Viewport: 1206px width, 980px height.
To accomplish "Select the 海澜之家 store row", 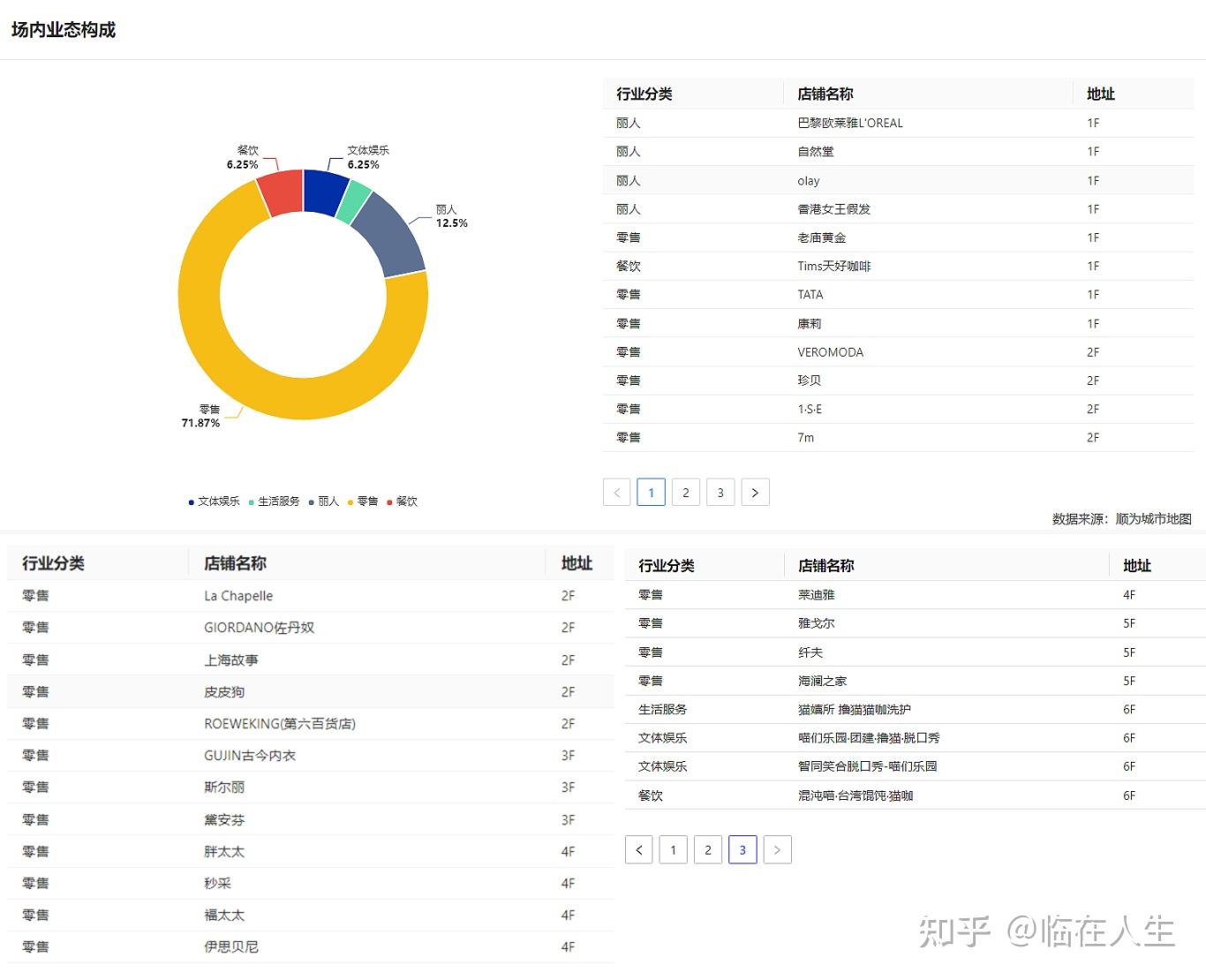I will click(x=916, y=681).
